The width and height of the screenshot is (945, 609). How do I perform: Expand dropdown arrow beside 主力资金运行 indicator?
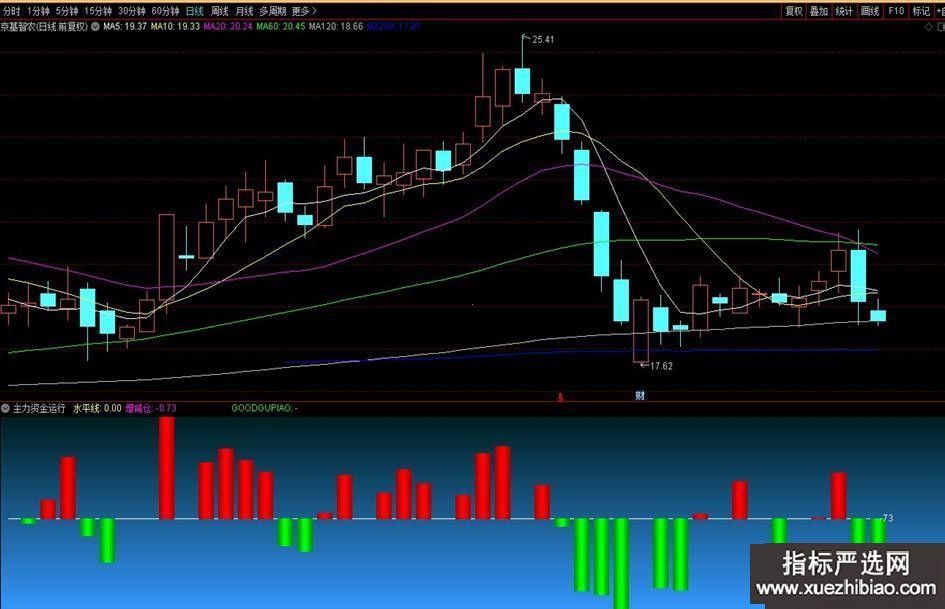5,408
